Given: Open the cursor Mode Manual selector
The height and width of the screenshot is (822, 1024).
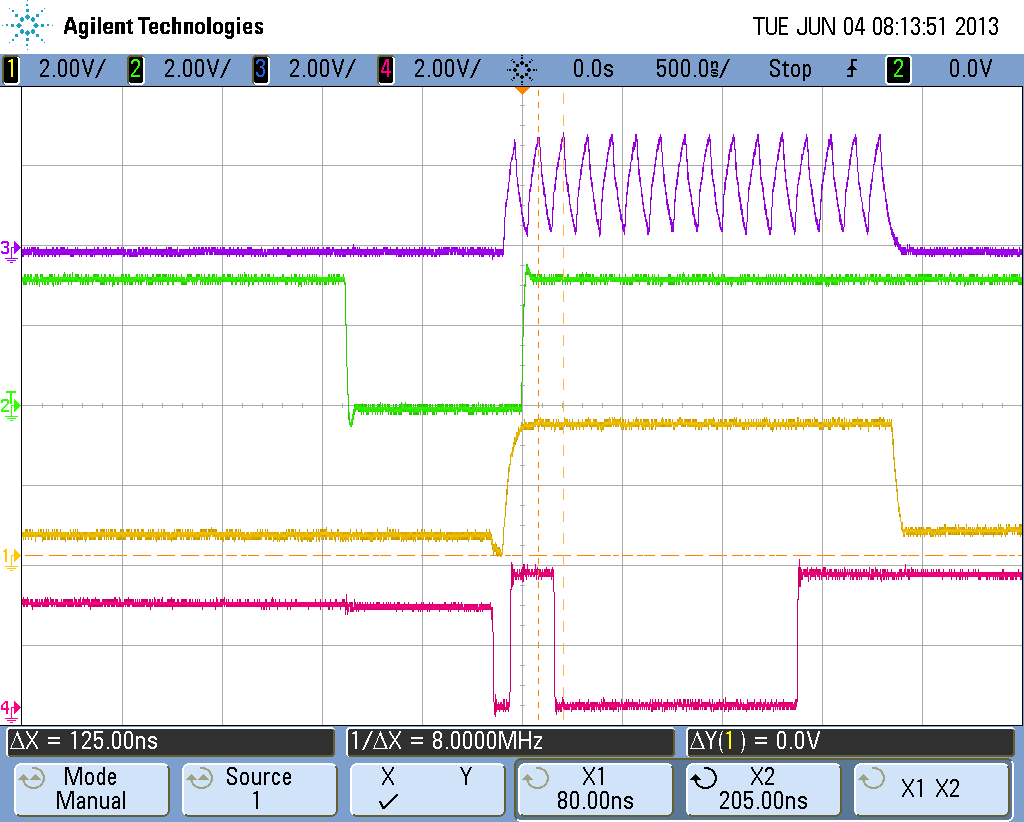Looking at the screenshot, I should 91,789.
